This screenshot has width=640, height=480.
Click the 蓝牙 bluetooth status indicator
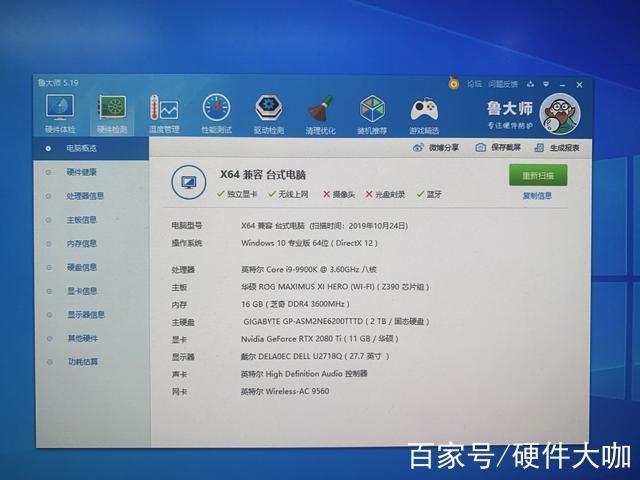click(429, 194)
